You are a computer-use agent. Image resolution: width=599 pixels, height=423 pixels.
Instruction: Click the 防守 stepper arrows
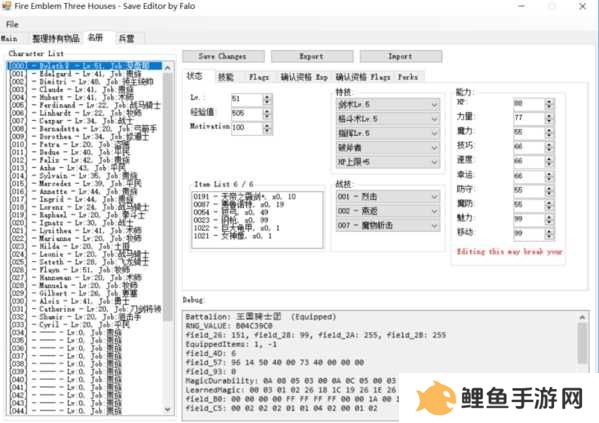click(549, 190)
